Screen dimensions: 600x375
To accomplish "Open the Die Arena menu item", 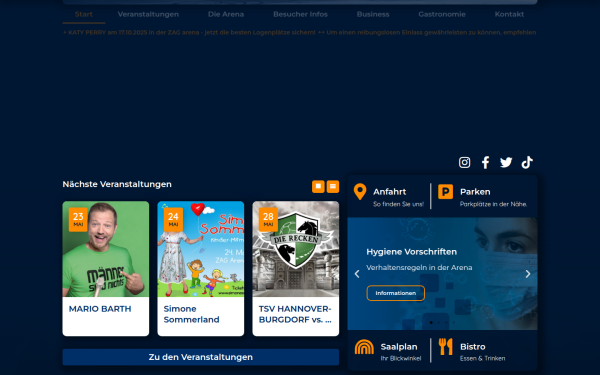I will (x=226, y=15).
